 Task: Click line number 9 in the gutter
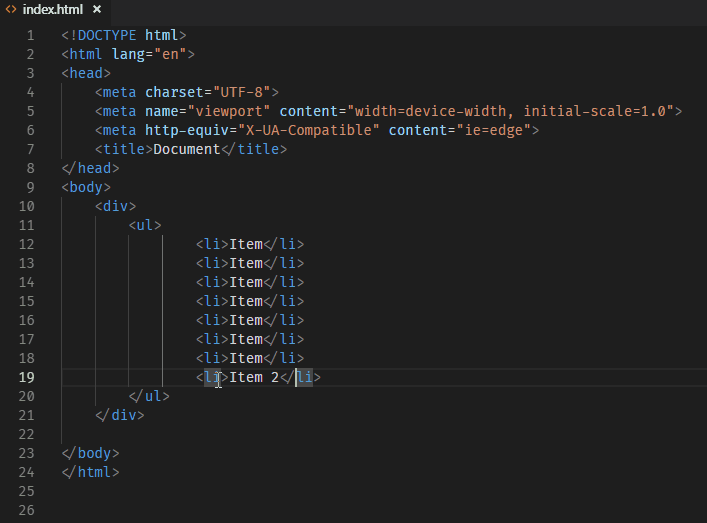click(x=30, y=187)
